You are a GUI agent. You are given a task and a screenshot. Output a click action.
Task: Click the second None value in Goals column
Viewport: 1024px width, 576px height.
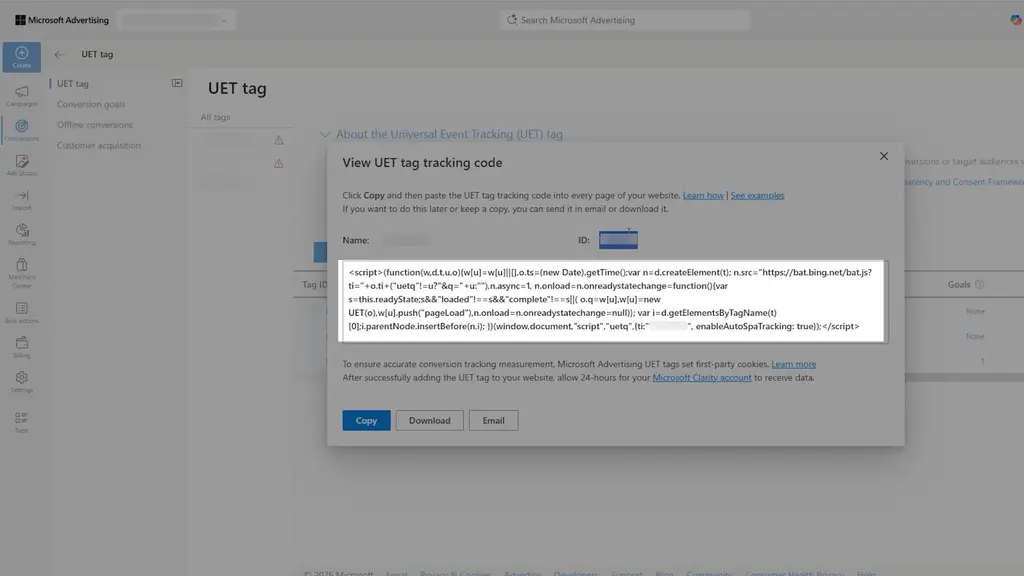(x=975, y=336)
